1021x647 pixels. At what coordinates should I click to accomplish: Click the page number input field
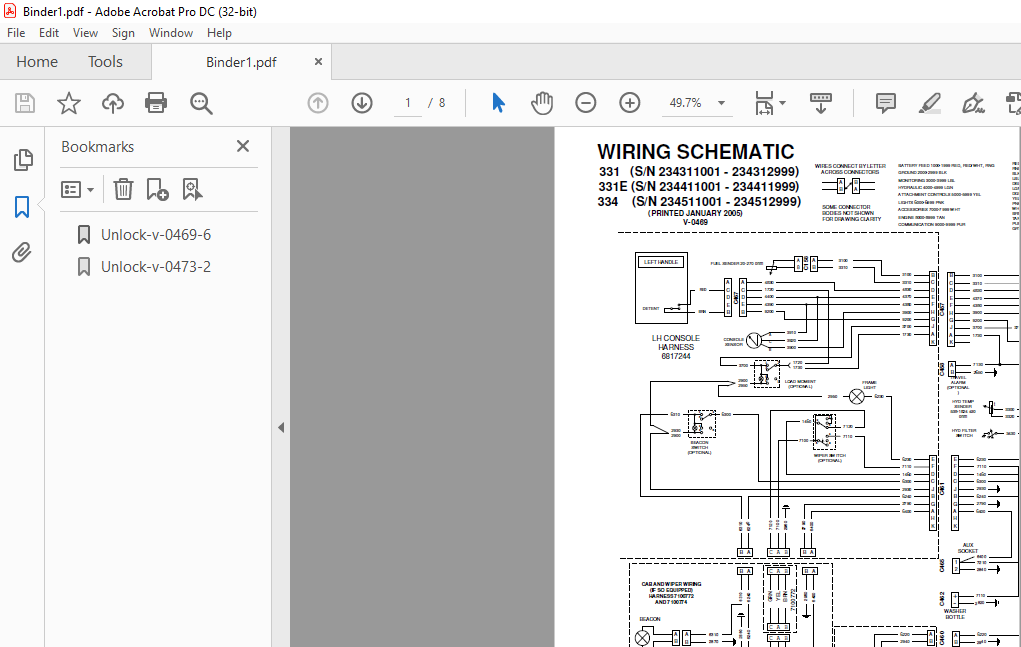(x=406, y=102)
